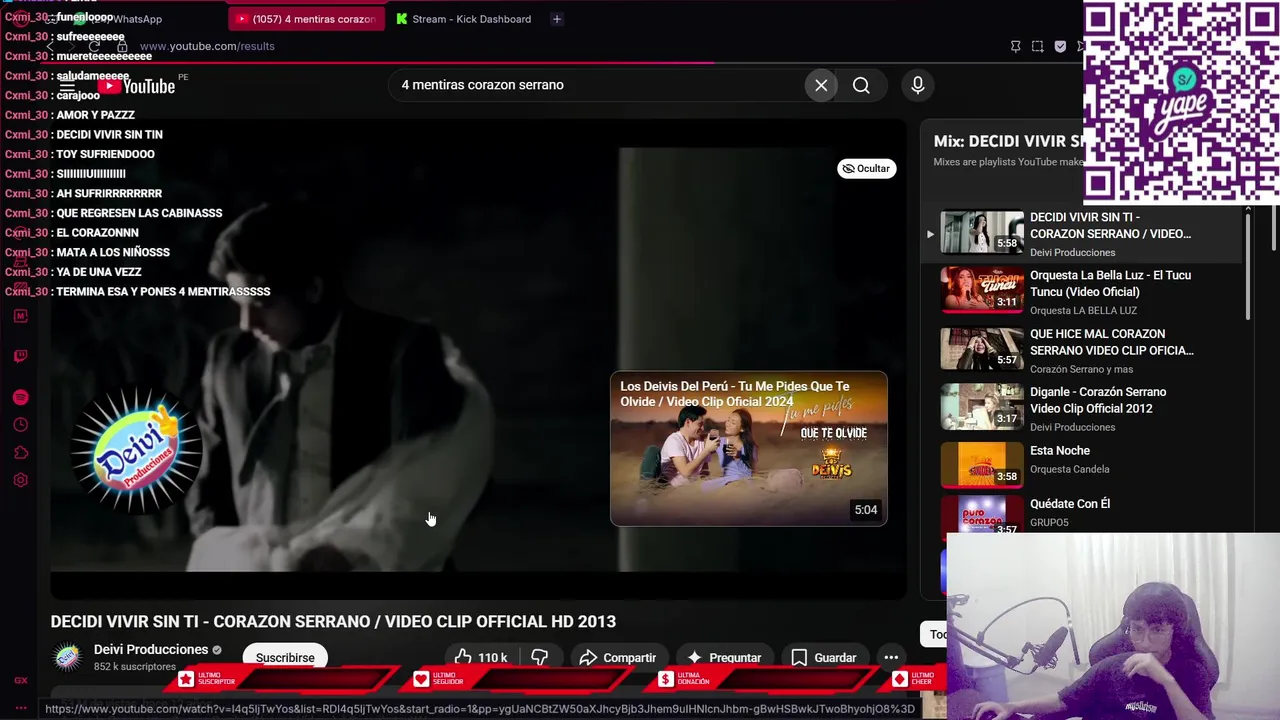Open Los Deivis Del Perú suggested video card

[748, 448]
